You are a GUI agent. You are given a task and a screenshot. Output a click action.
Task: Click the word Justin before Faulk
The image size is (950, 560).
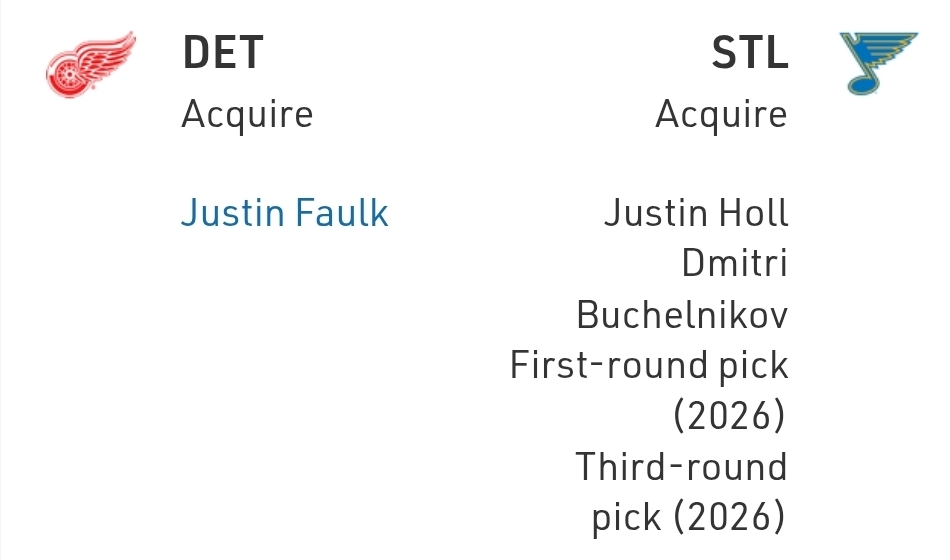pyautogui.click(x=230, y=213)
